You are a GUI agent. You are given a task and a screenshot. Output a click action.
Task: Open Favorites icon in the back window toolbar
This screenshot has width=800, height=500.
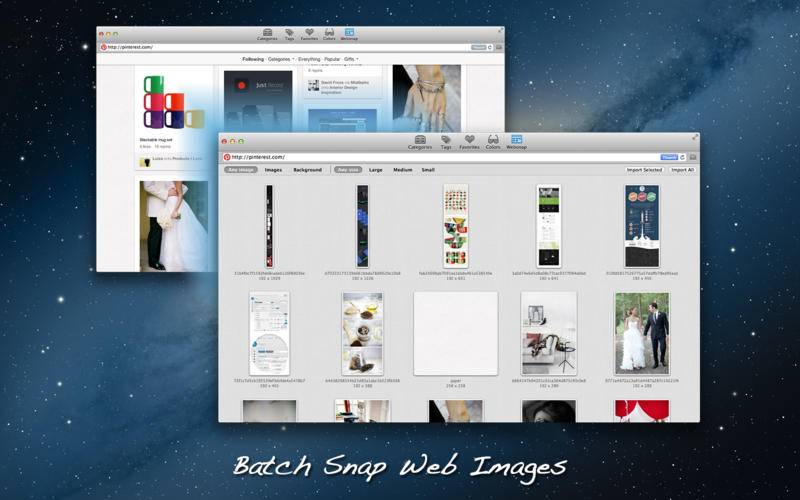click(x=309, y=35)
